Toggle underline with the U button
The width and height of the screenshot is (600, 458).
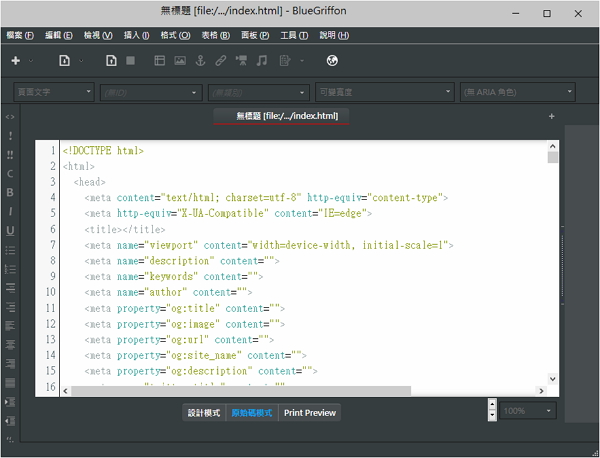(x=10, y=230)
